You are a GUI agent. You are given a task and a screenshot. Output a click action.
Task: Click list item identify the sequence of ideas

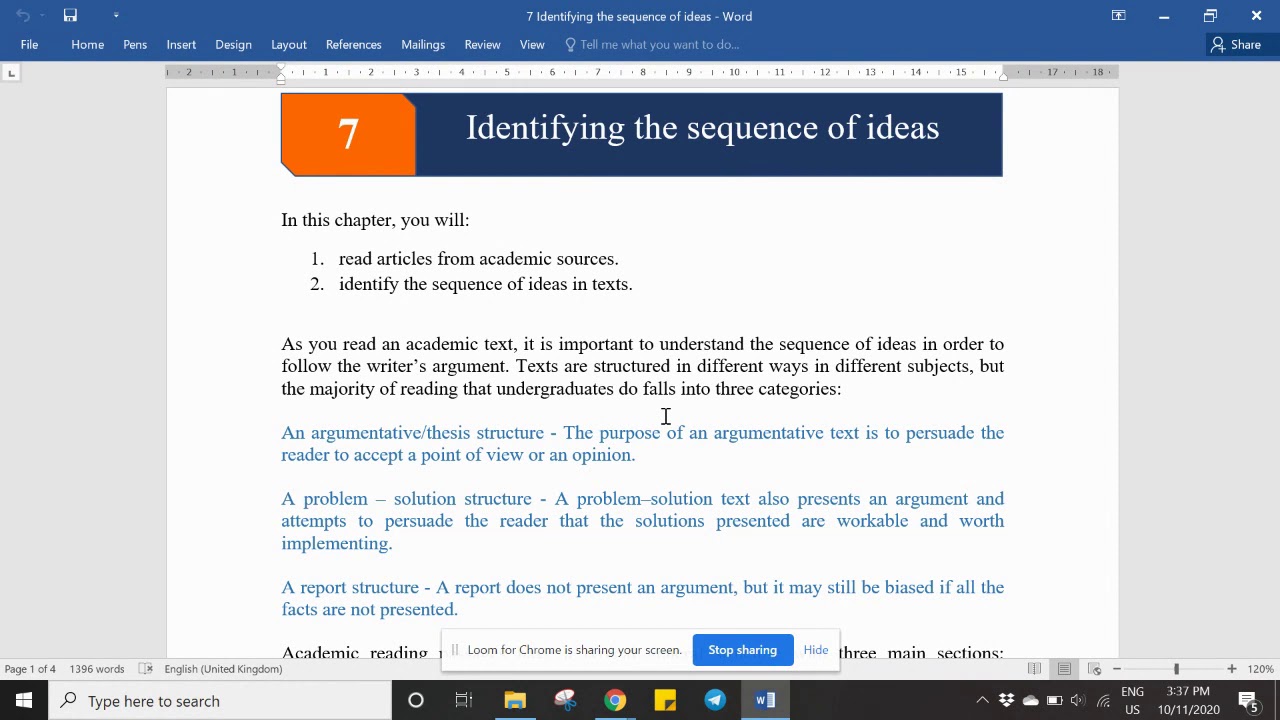[x=485, y=284]
